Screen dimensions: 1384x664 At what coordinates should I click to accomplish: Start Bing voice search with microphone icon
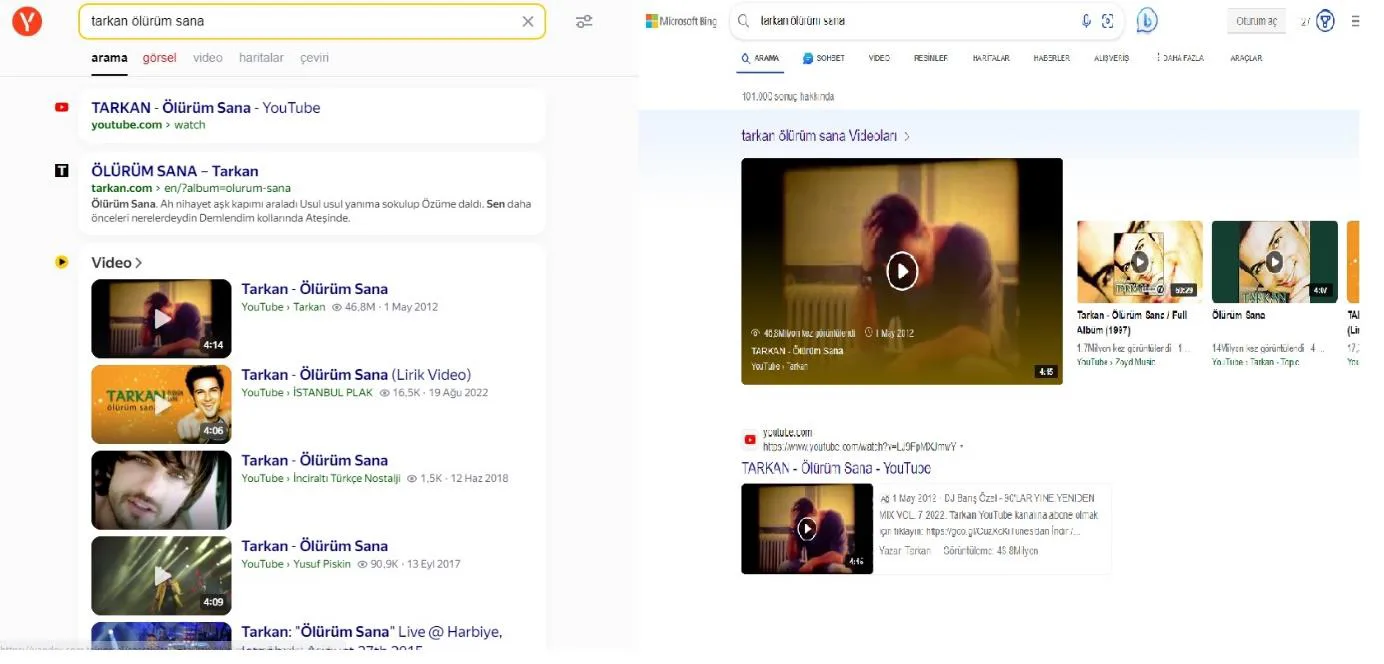tap(1086, 21)
